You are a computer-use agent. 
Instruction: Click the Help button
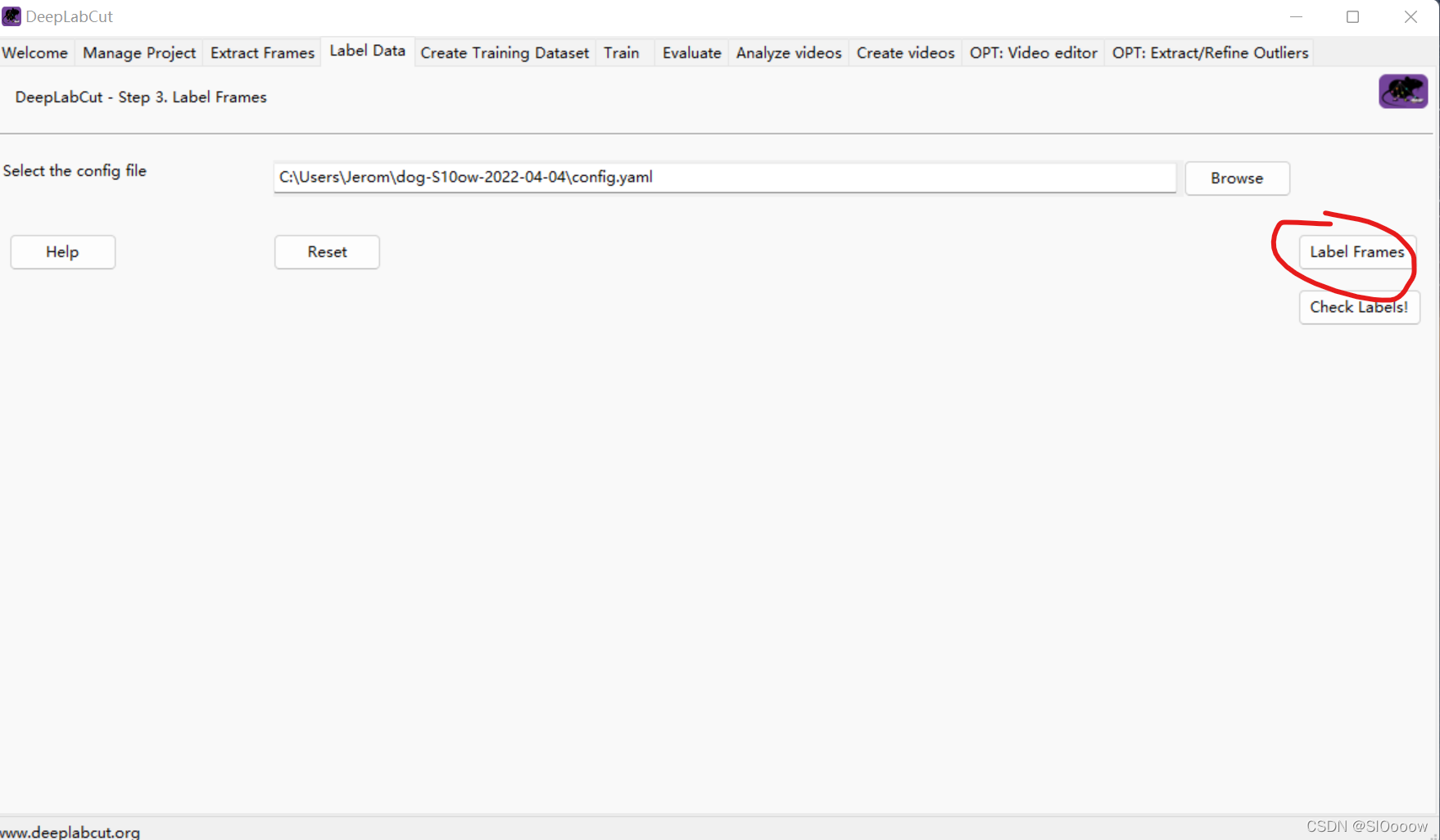pos(63,252)
